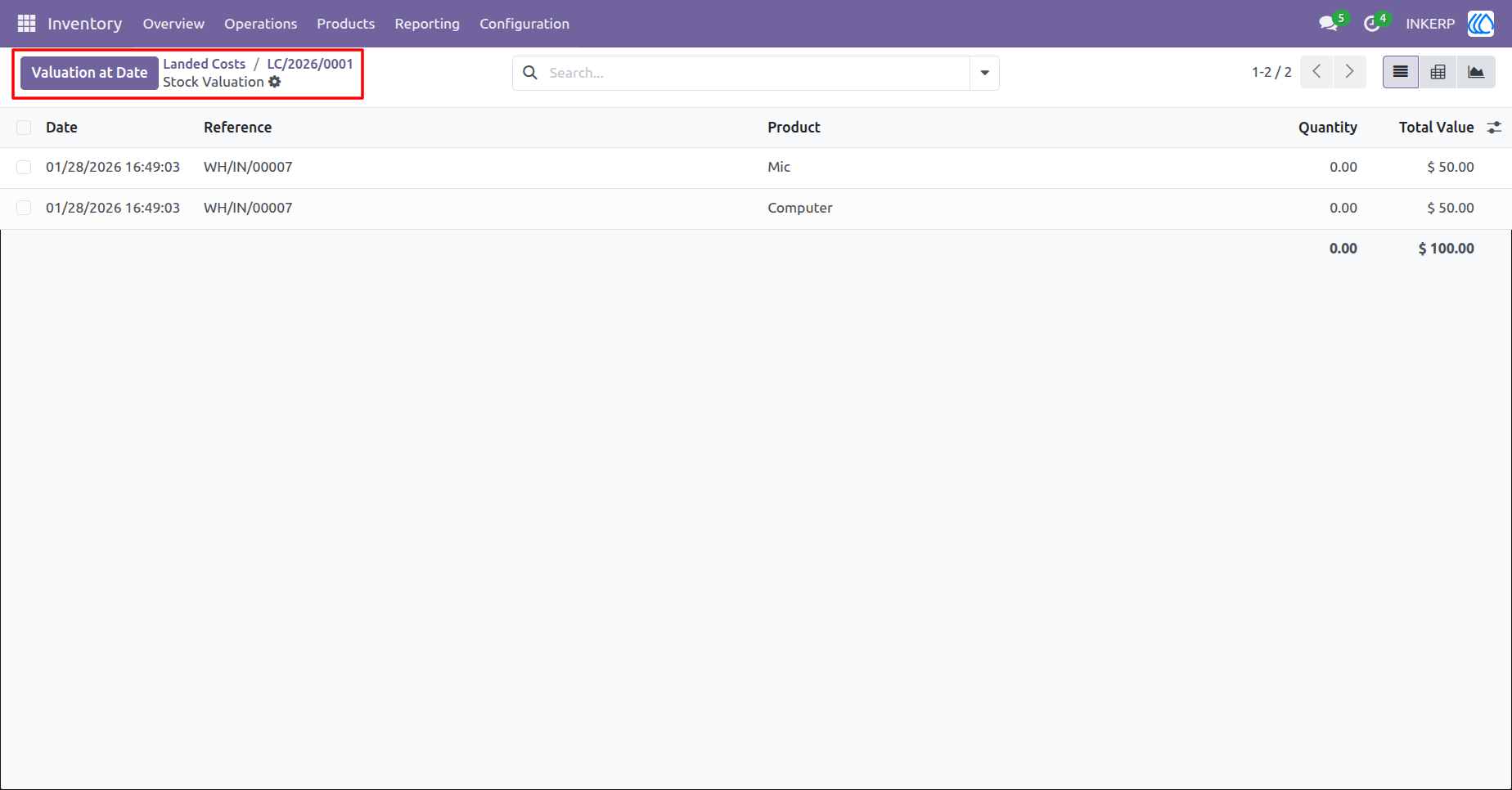Expand the search filter options dropdown
The image size is (1512, 790).
pyautogui.click(x=984, y=73)
